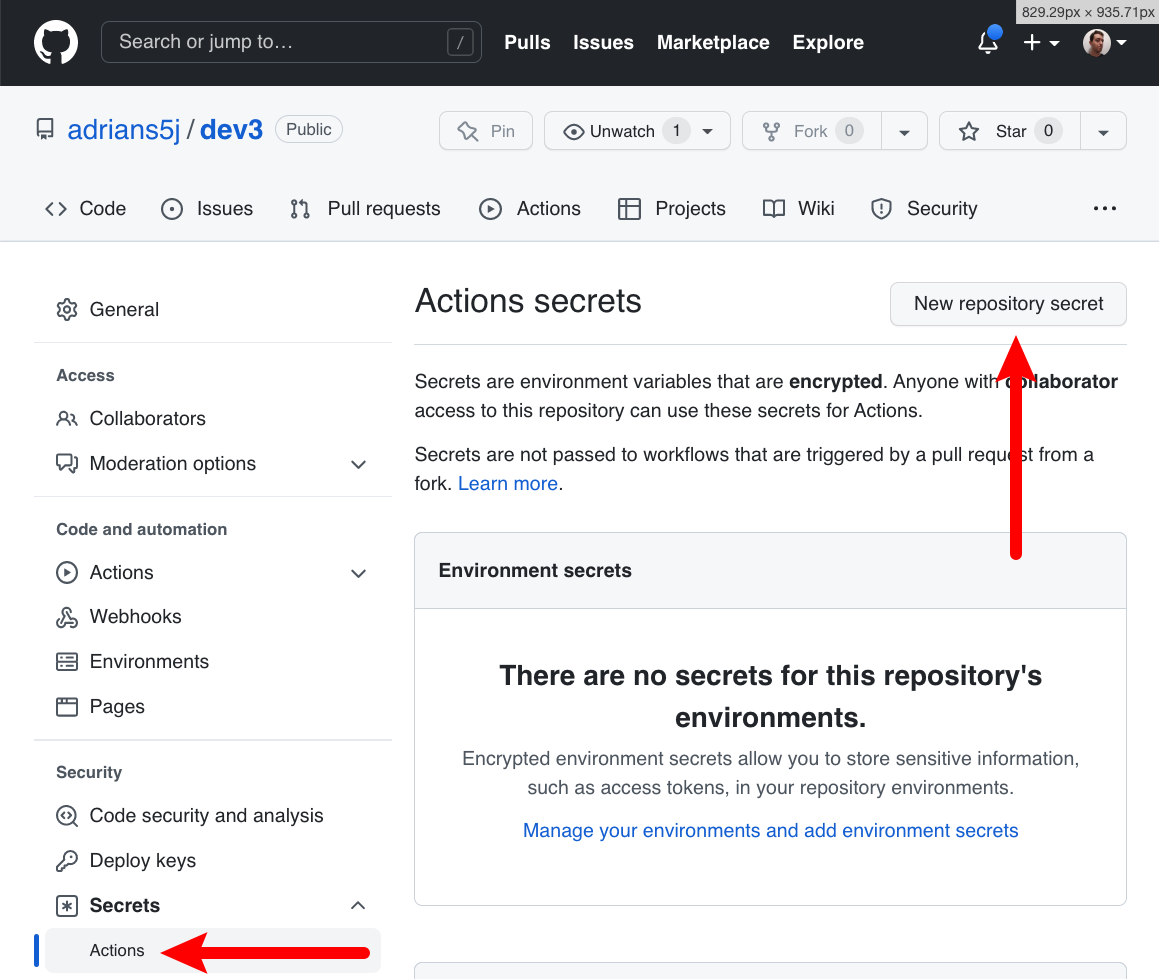
Task: Open the Learn more link
Action: pyautogui.click(x=507, y=483)
